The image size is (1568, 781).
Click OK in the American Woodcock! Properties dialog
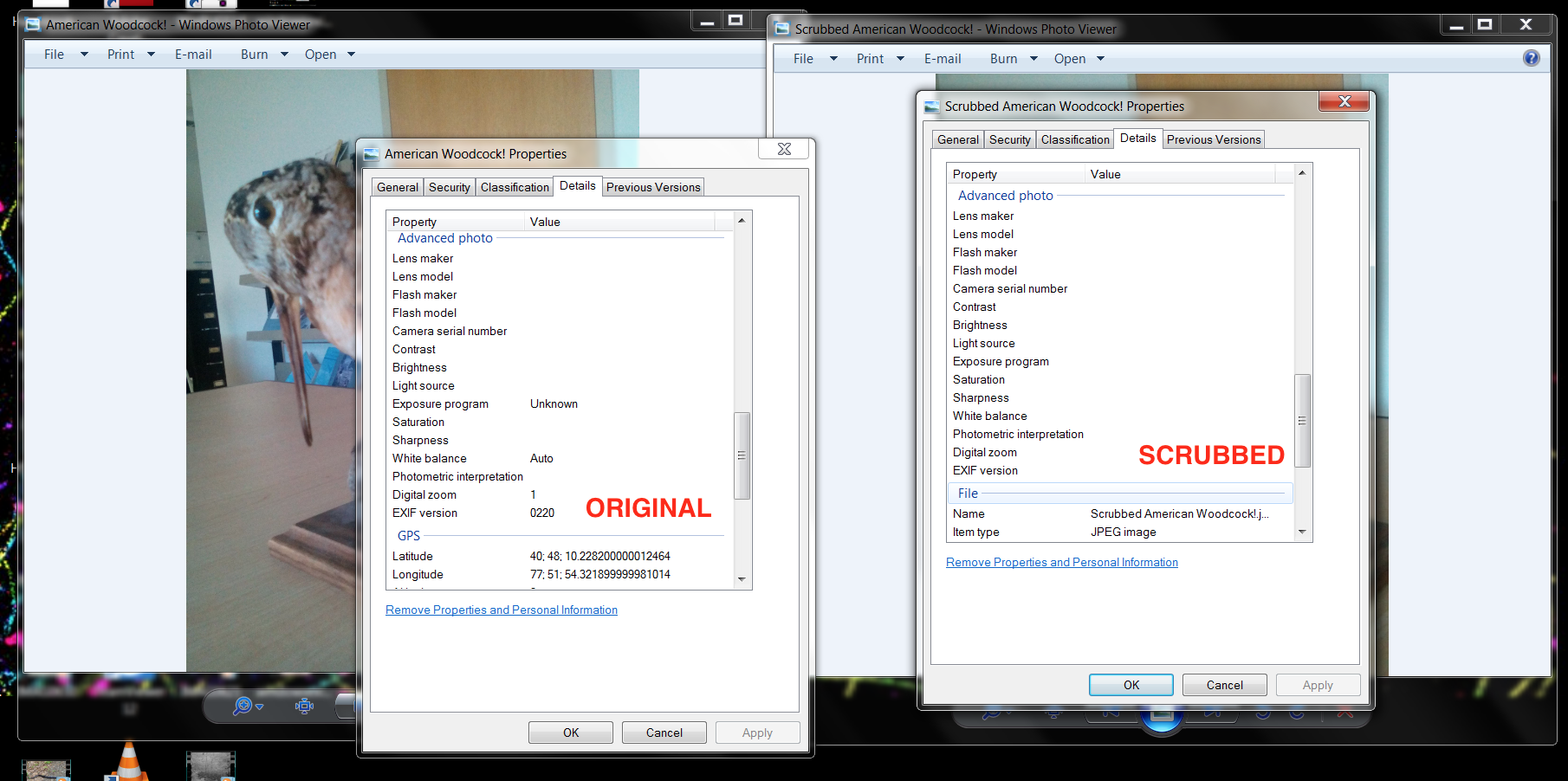coord(571,733)
